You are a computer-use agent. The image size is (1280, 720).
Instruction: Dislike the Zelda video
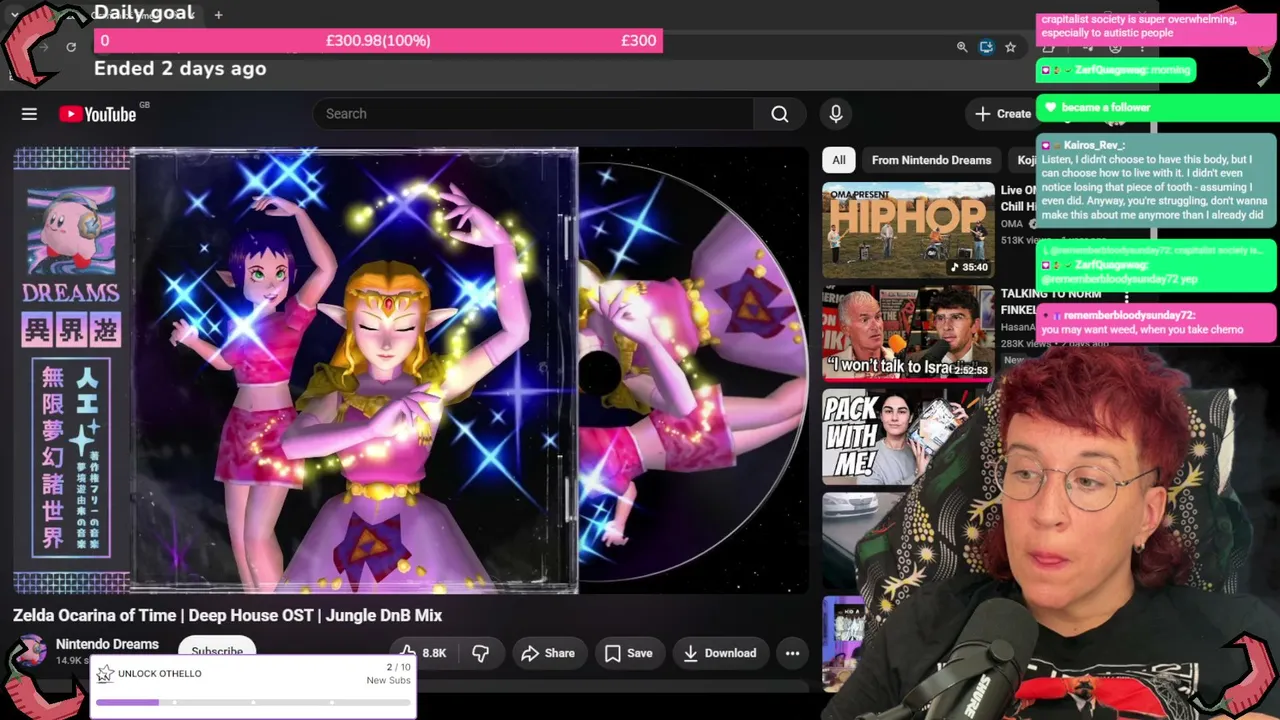coord(481,653)
